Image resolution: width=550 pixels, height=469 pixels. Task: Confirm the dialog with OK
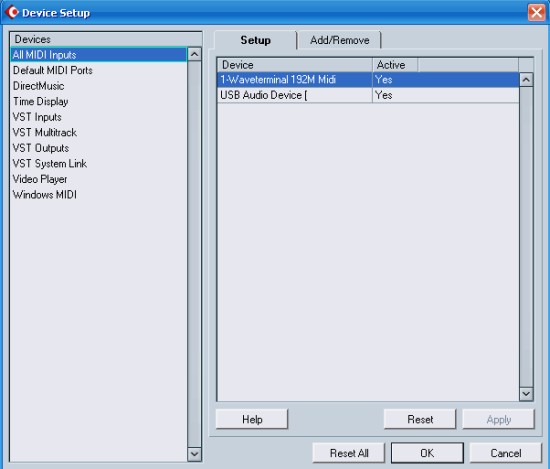pyautogui.click(x=427, y=453)
